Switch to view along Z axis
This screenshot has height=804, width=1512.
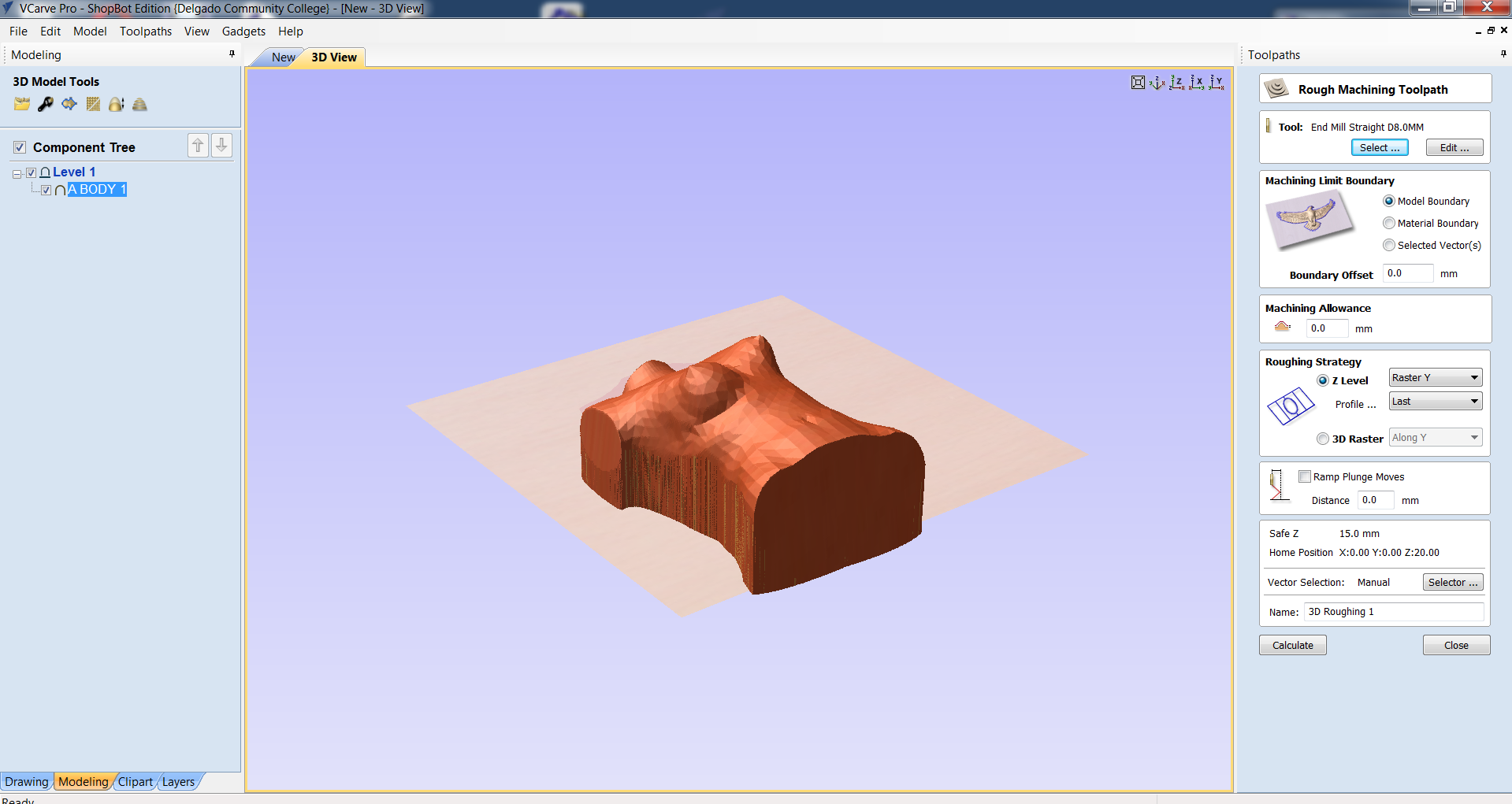[x=1177, y=83]
